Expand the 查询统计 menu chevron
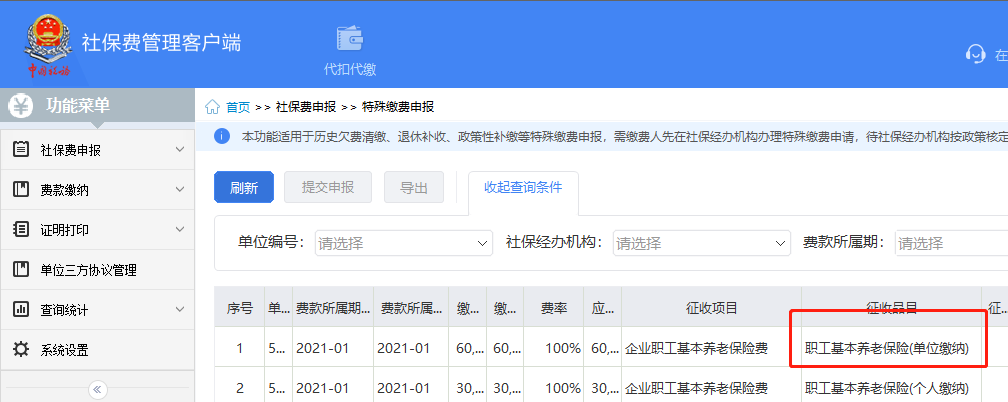 [180, 310]
